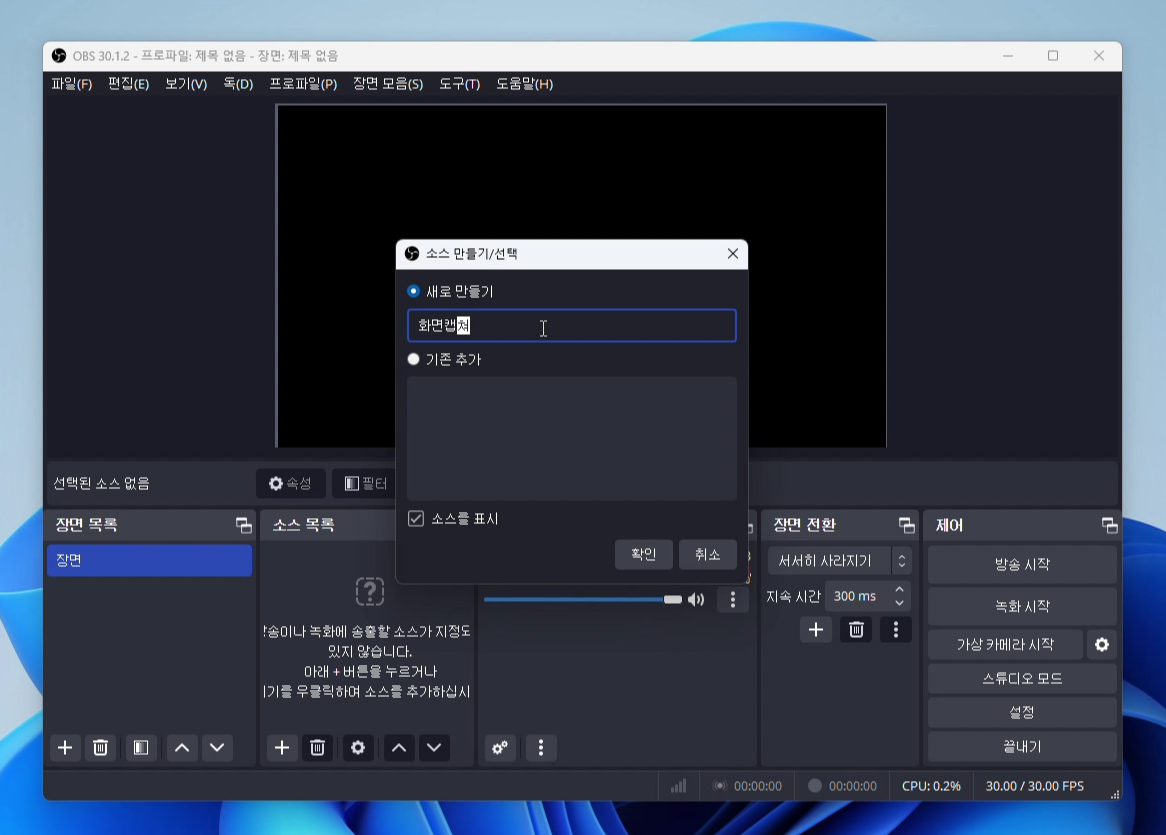Undock the 장면 목록 panel
The height and width of the screenshot is (835, 1166).
tap(244, 525)
